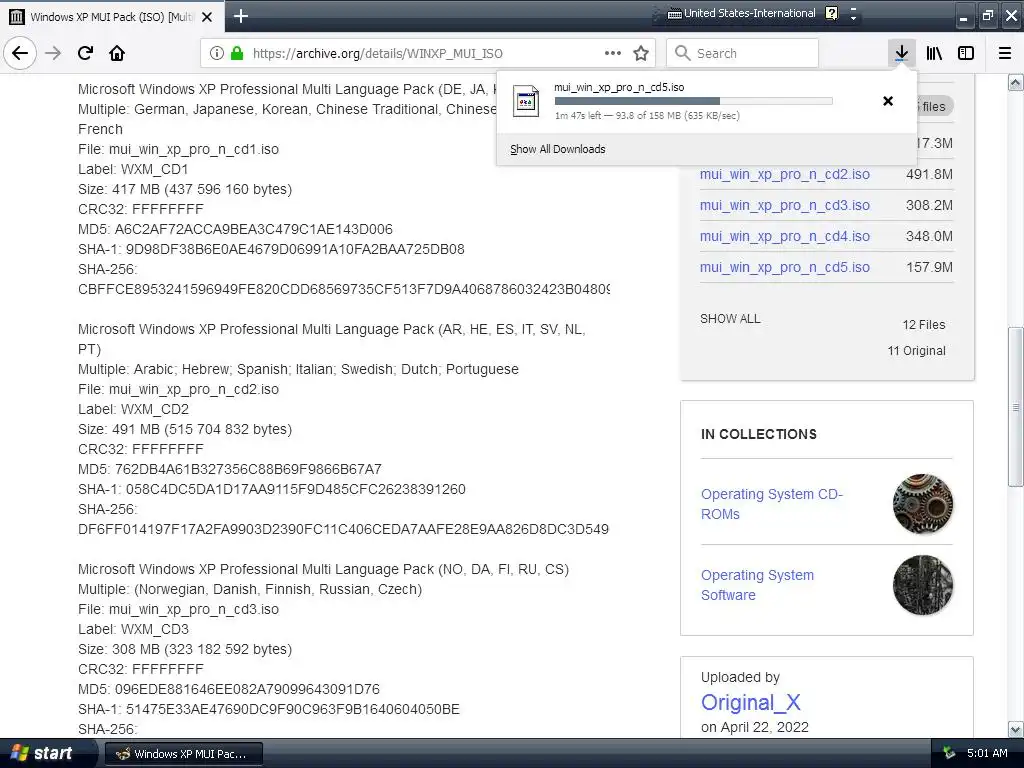Click 'Label: WXM_CD2' text
The image size is (1024, 768).
pos(133,409)
